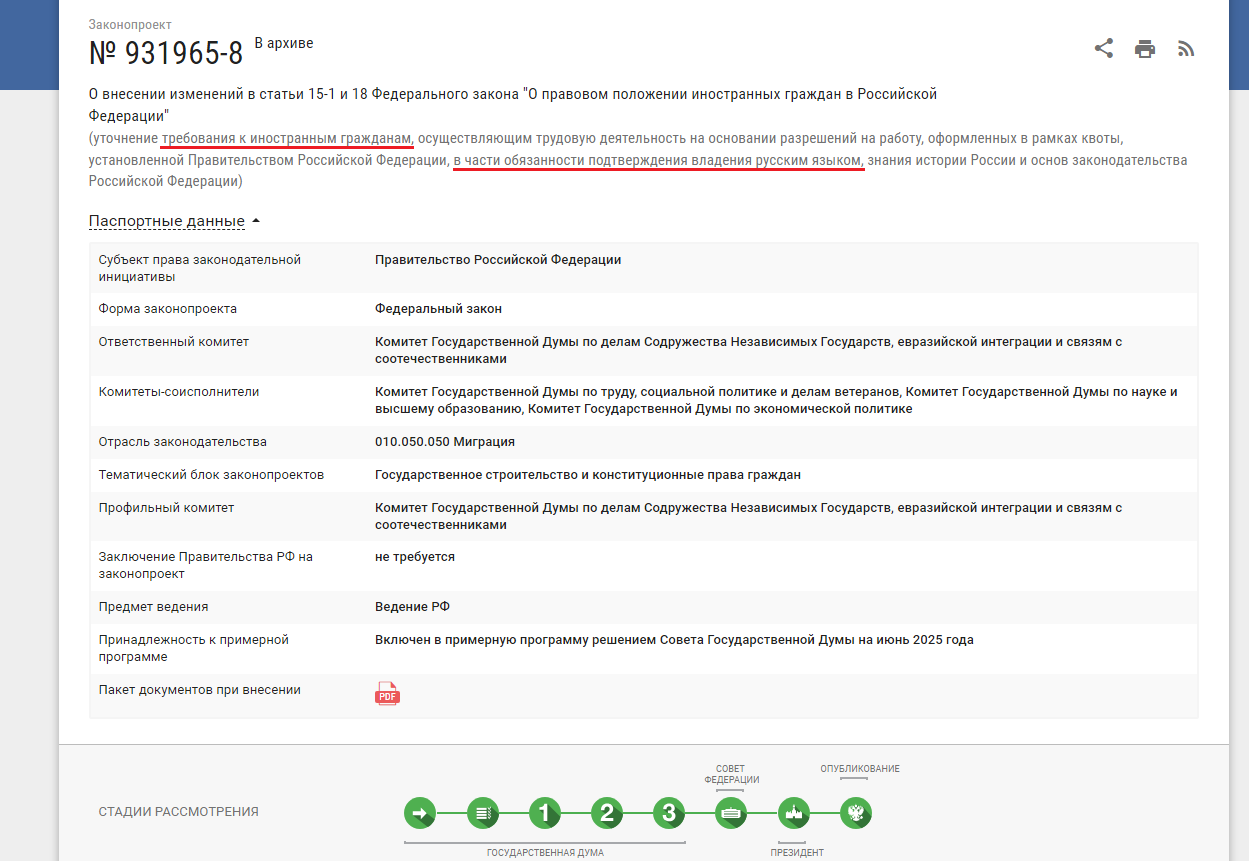The image size is (1249, 861).
Task: Select the President stage icon
Action: coord(793,813)
